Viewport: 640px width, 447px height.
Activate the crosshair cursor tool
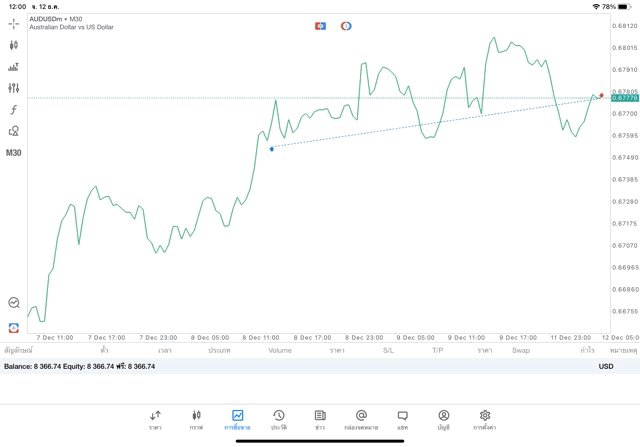13,24
